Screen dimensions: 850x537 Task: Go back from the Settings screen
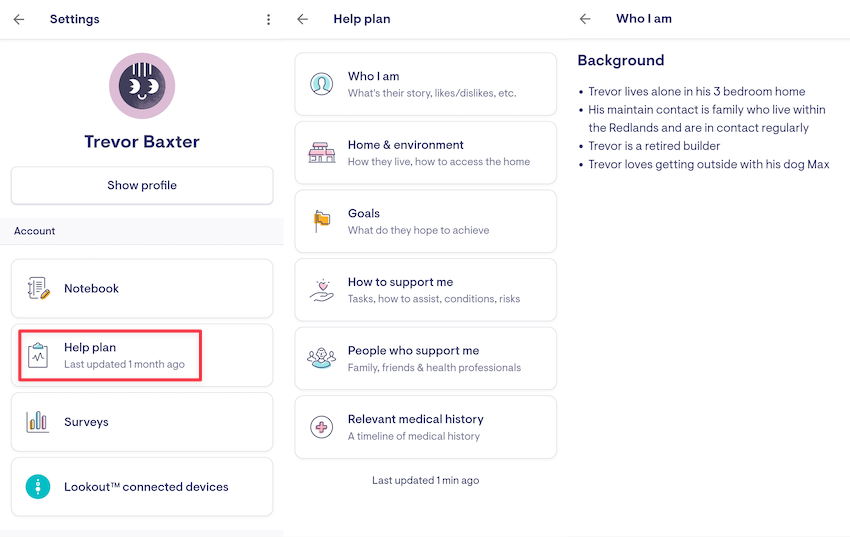point(19,19)
